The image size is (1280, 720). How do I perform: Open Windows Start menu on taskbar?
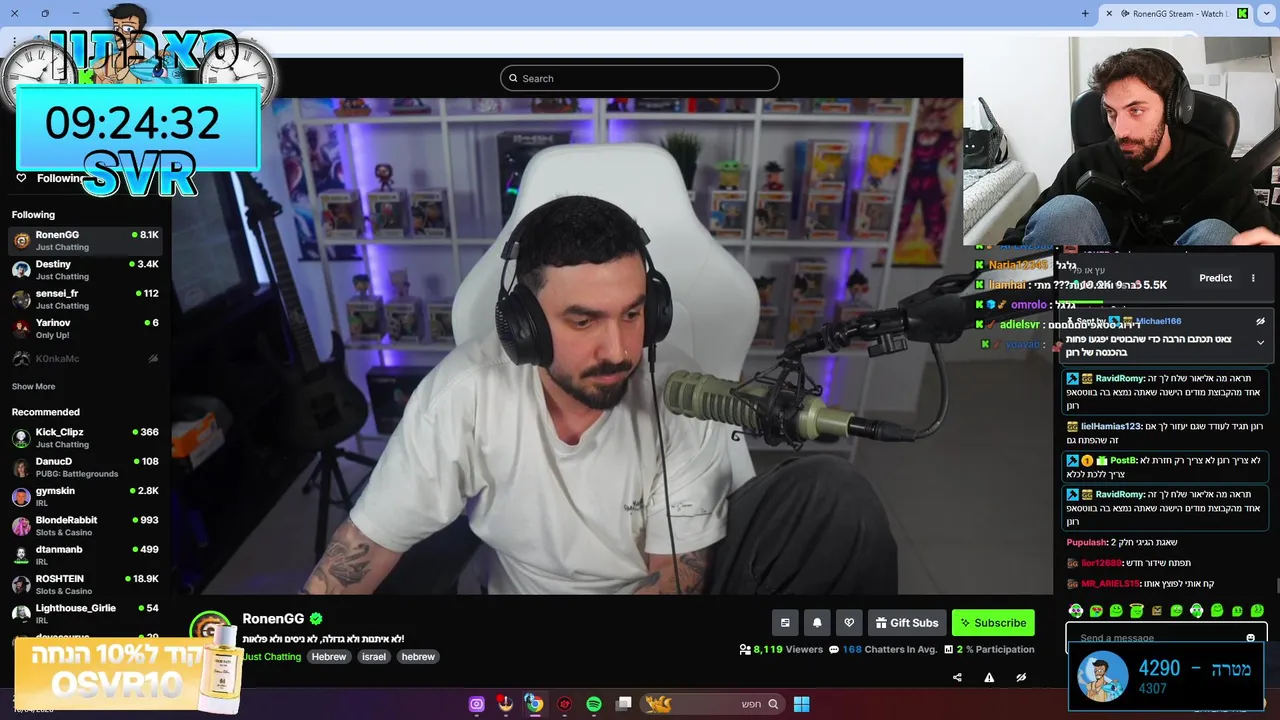801,704
